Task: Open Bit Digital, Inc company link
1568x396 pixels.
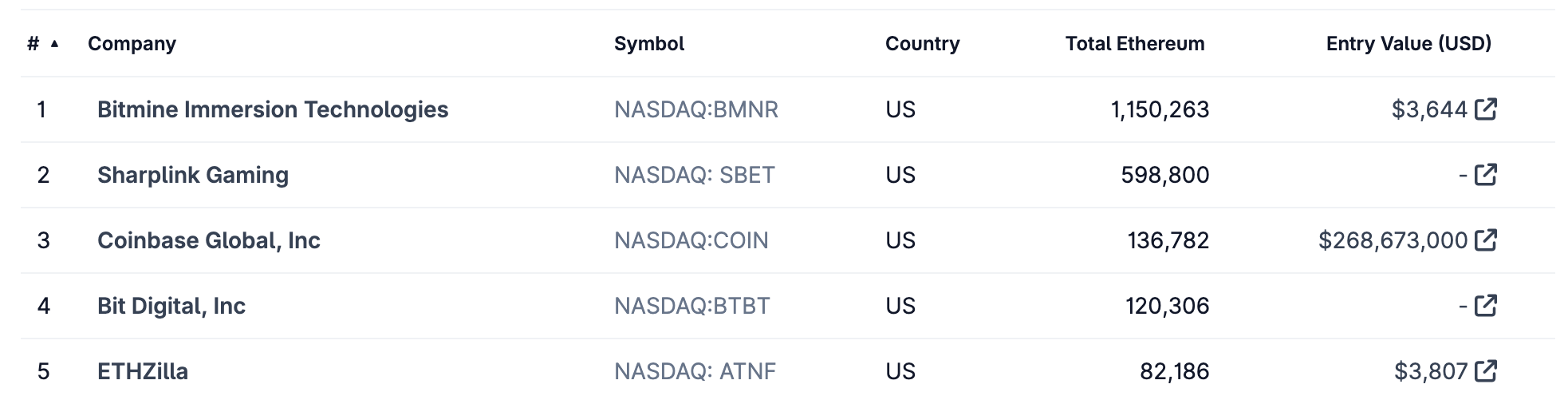Action: tap(171, 306)
